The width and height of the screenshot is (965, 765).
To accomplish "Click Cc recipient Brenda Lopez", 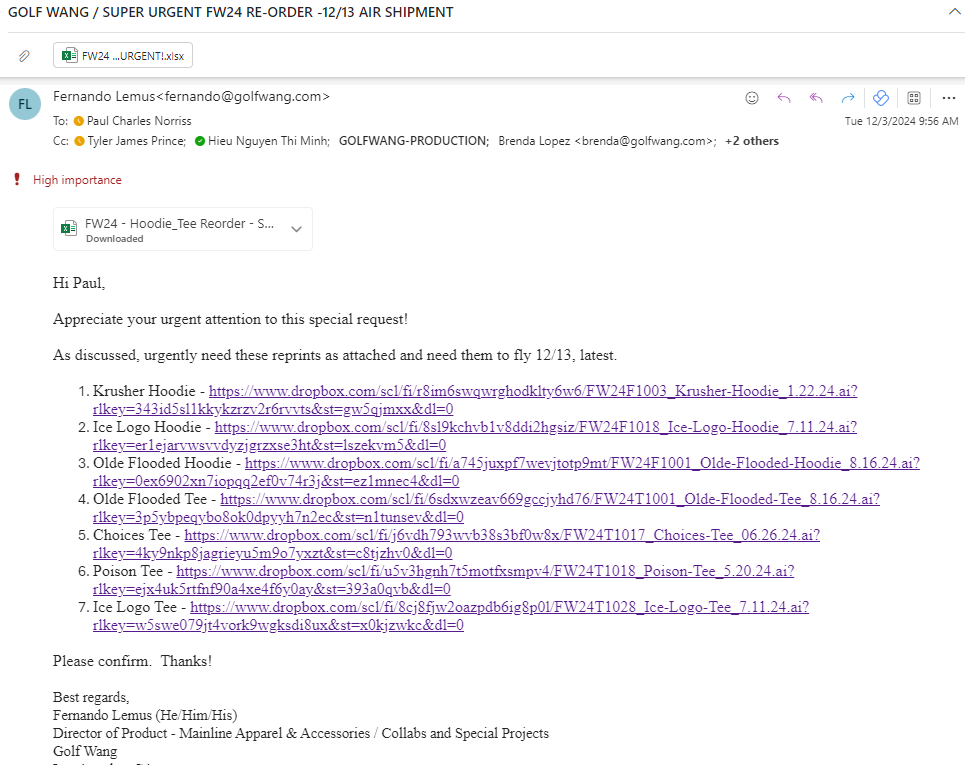I will [607, 141].
